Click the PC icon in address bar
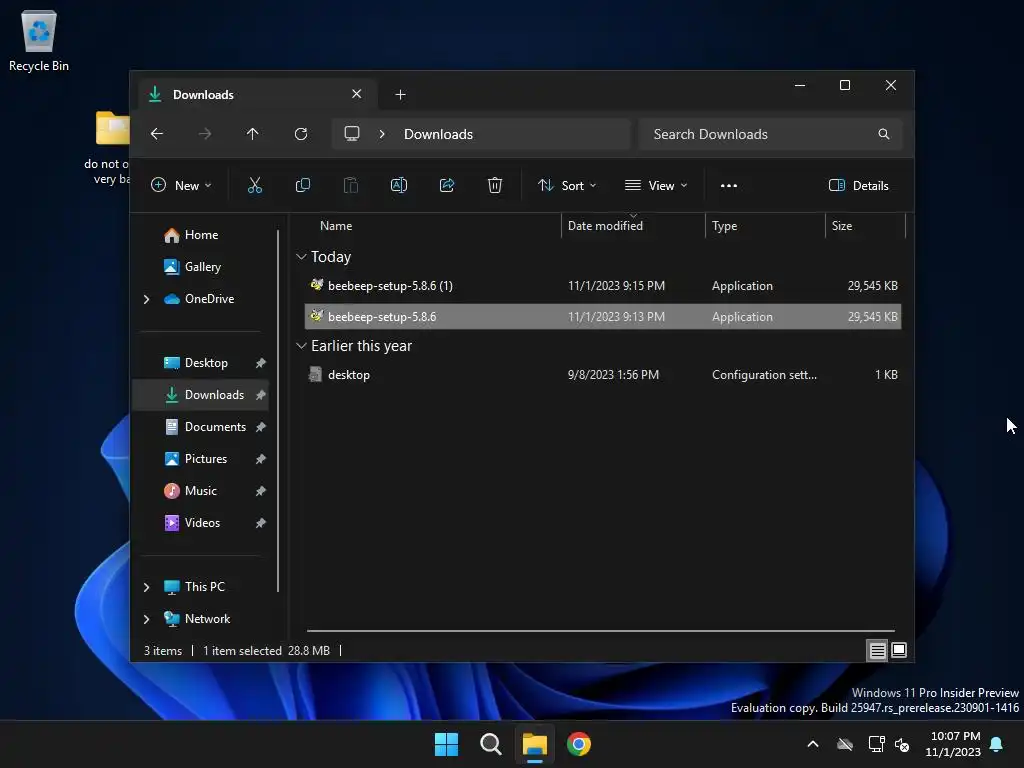The width and height of the screenshot is (1024, 768). (x=352, y=134)
